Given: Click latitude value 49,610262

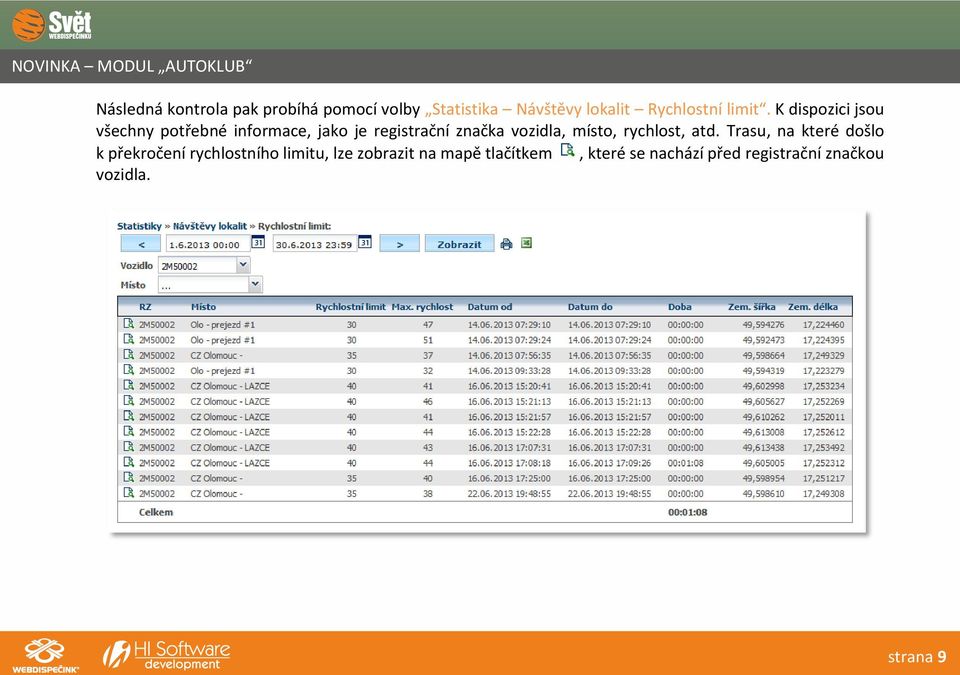Looking at the screenshot, I should pyautogui.click(x=763, y=417).
